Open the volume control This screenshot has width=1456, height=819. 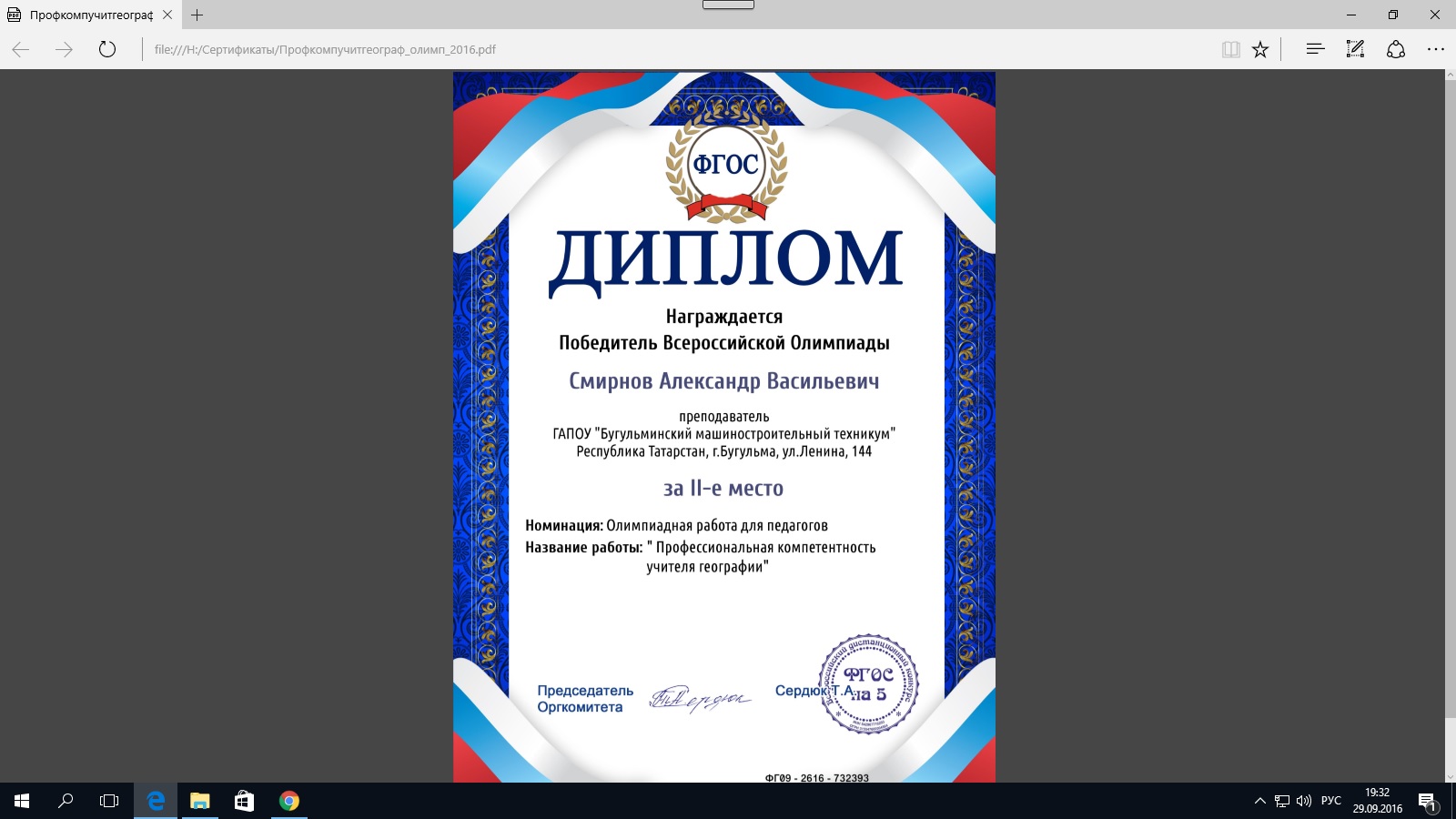point(1304,801)
